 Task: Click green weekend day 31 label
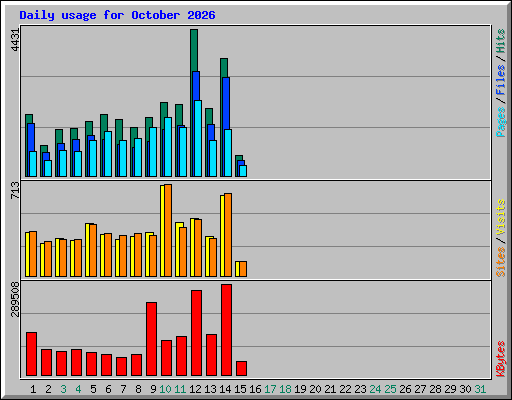480,389
